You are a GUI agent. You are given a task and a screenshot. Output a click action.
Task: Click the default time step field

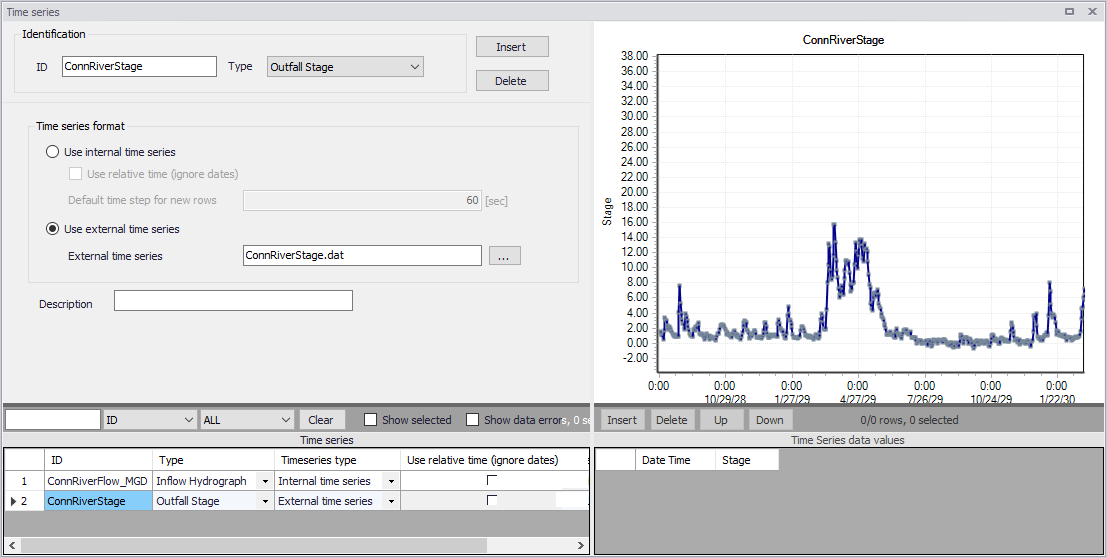pos(362,200)
